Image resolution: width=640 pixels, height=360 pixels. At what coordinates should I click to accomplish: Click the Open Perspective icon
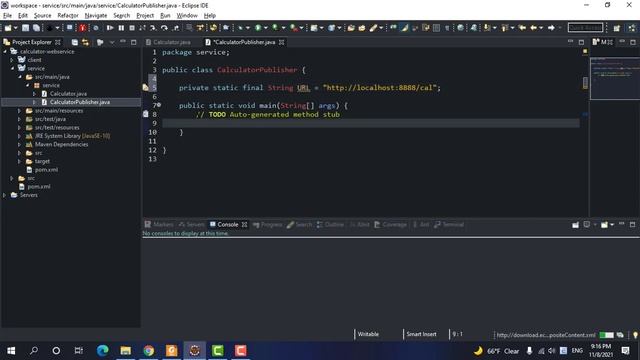coord(617,28)
